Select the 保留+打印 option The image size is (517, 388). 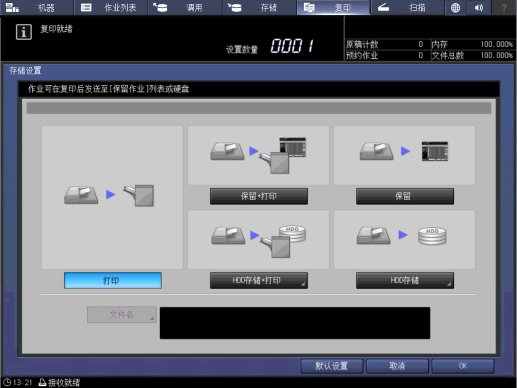tap(259, 196)
